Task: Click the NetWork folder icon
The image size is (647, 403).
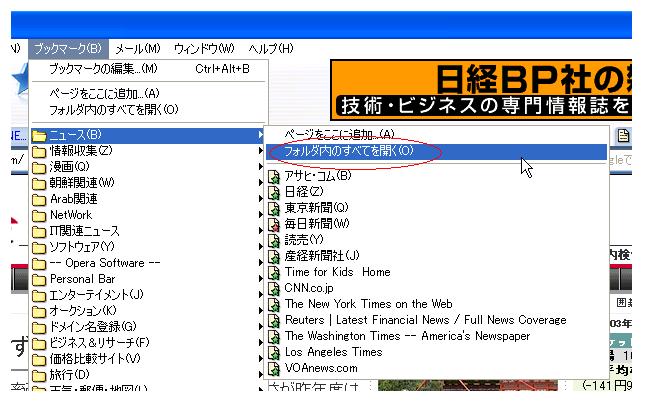Action: point(39,216)
